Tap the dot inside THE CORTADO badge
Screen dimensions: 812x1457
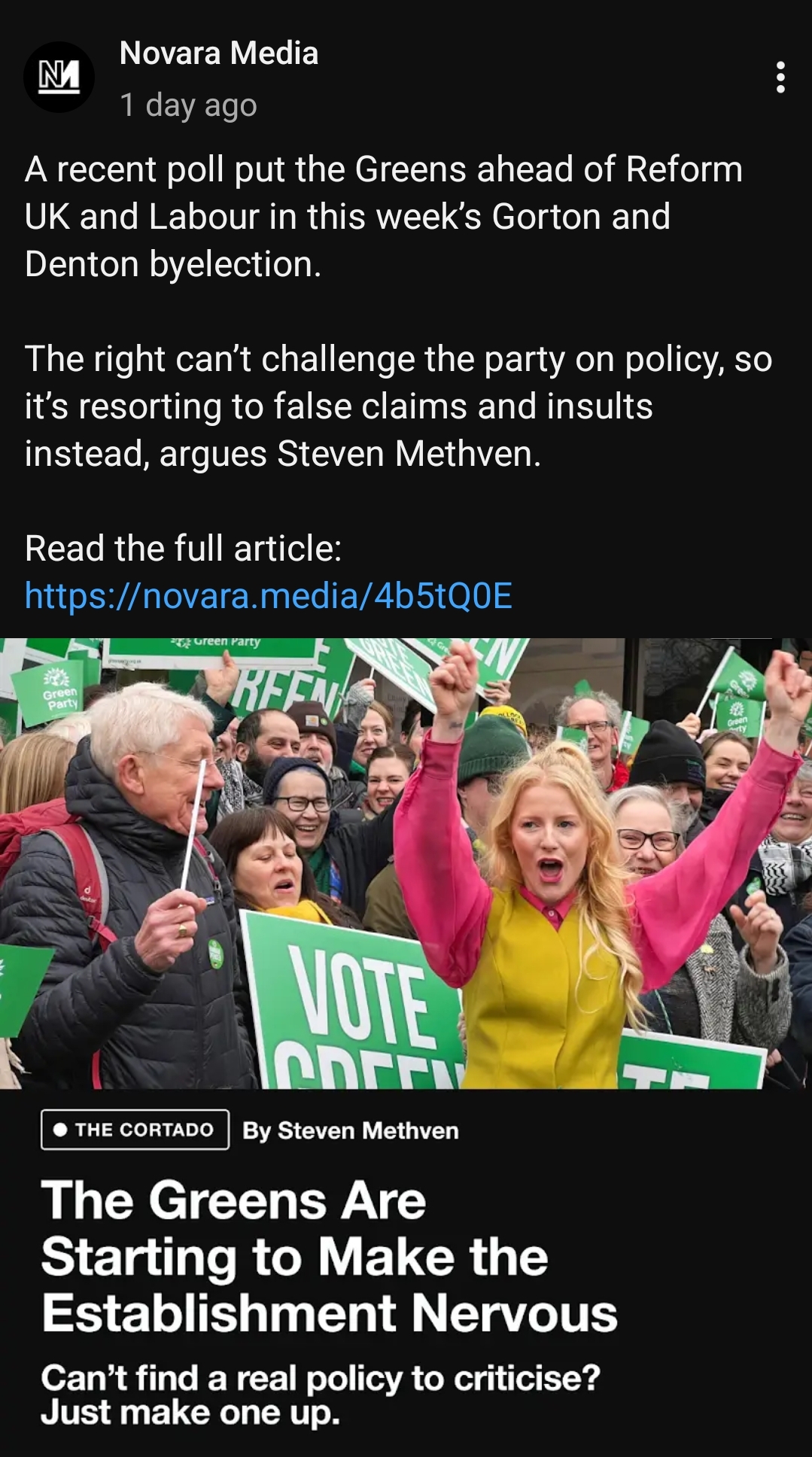tap(61, 1130)
